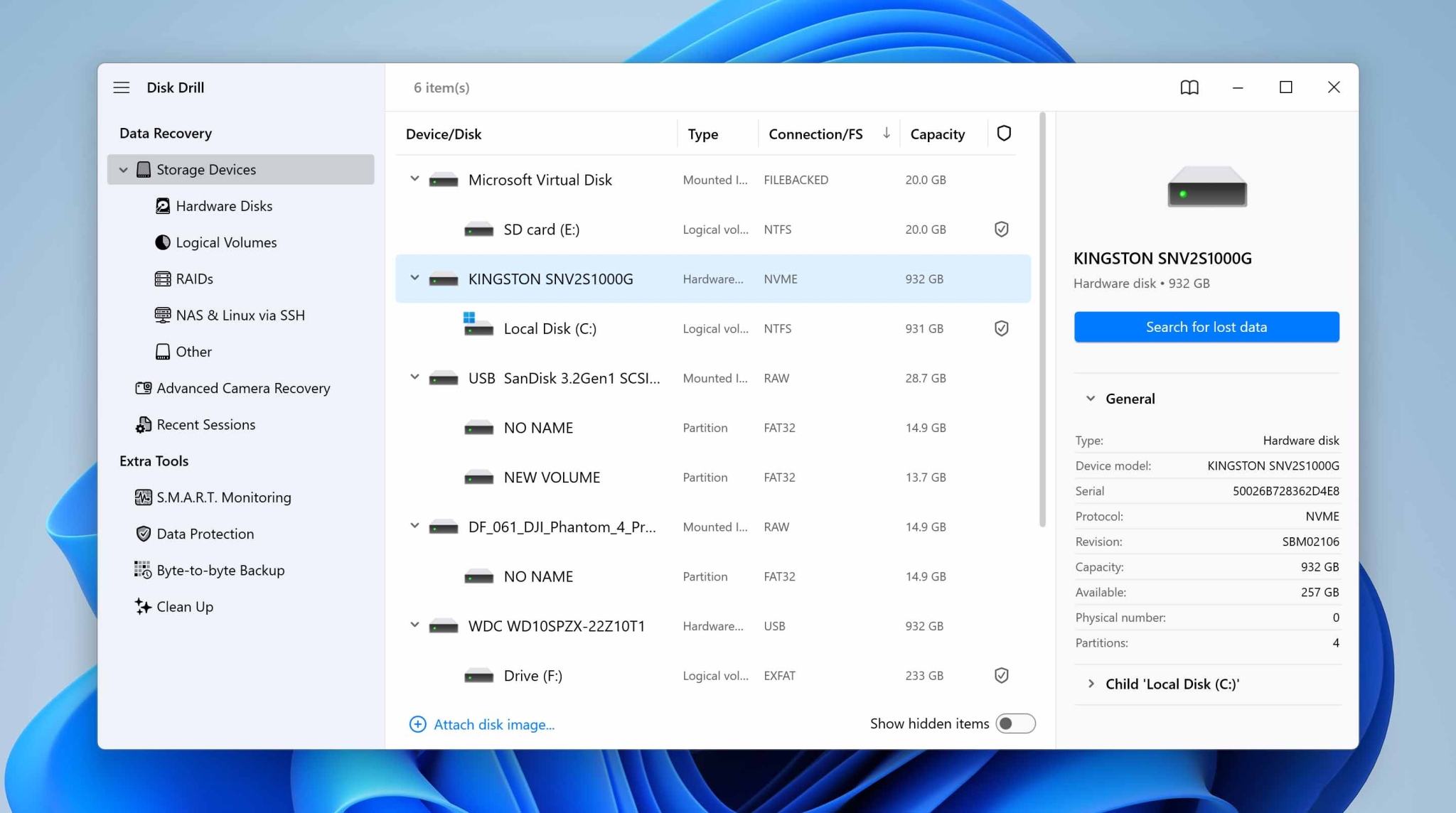The width and height of the screenshot is (1456, 813).
Task: Open Byte-to-byte Backup tool icon
Action: pos(143,570)
